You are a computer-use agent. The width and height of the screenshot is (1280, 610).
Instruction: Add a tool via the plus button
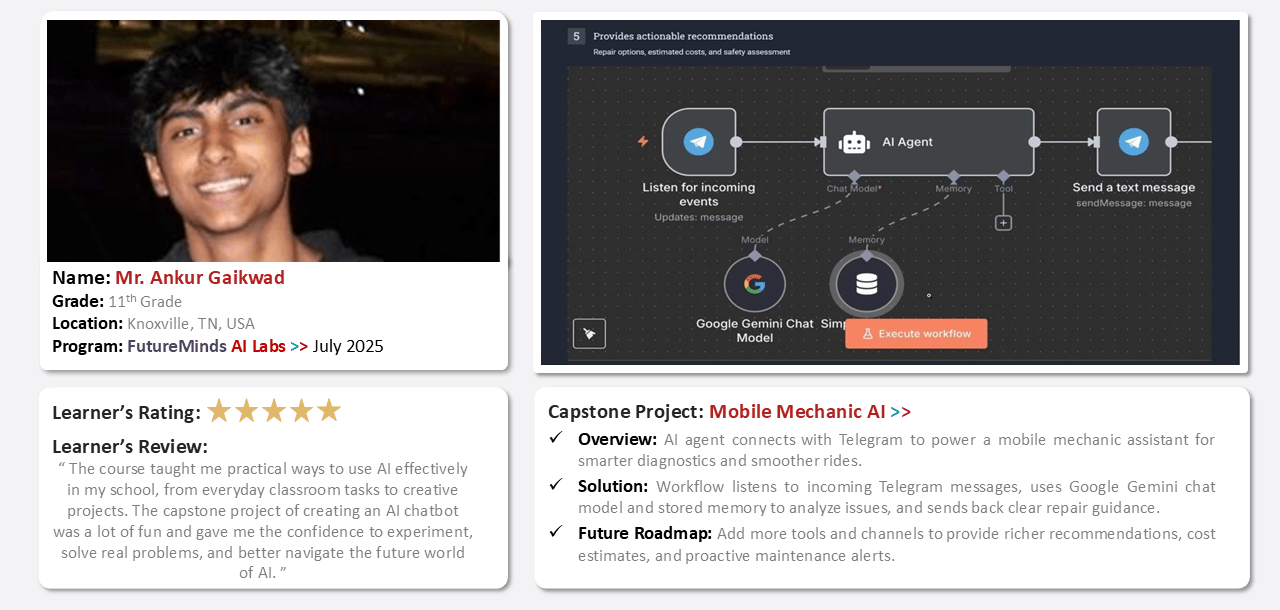click(1003, 223)
